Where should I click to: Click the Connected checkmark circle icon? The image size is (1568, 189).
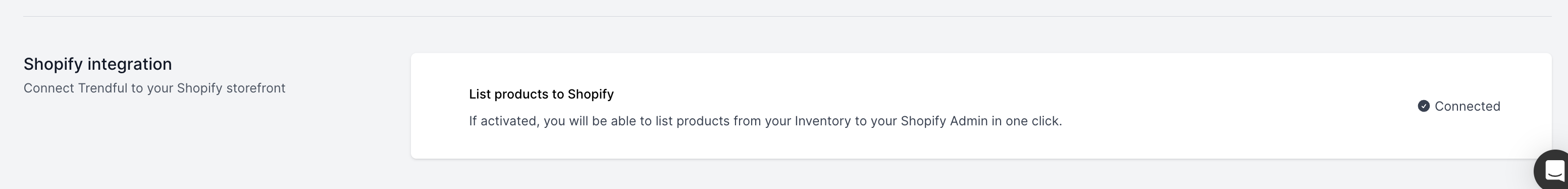pyautogui.click(x=1424, y=106)
